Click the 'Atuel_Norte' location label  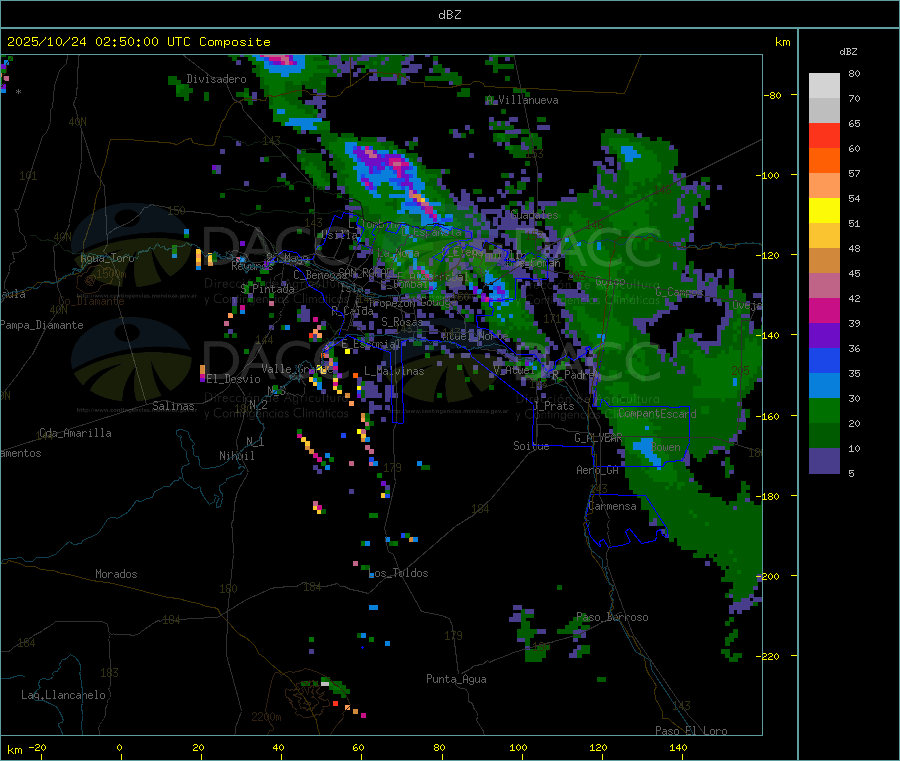pyautogui.click(x=475, y=336)
